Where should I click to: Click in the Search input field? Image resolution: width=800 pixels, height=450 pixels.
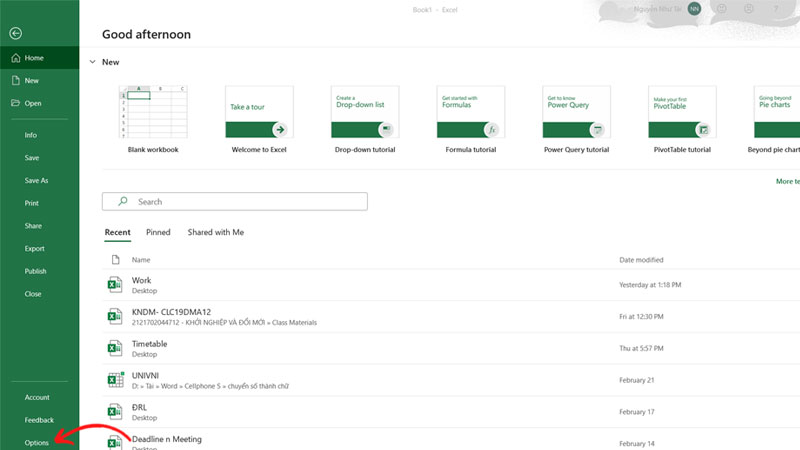pos(240,201)
